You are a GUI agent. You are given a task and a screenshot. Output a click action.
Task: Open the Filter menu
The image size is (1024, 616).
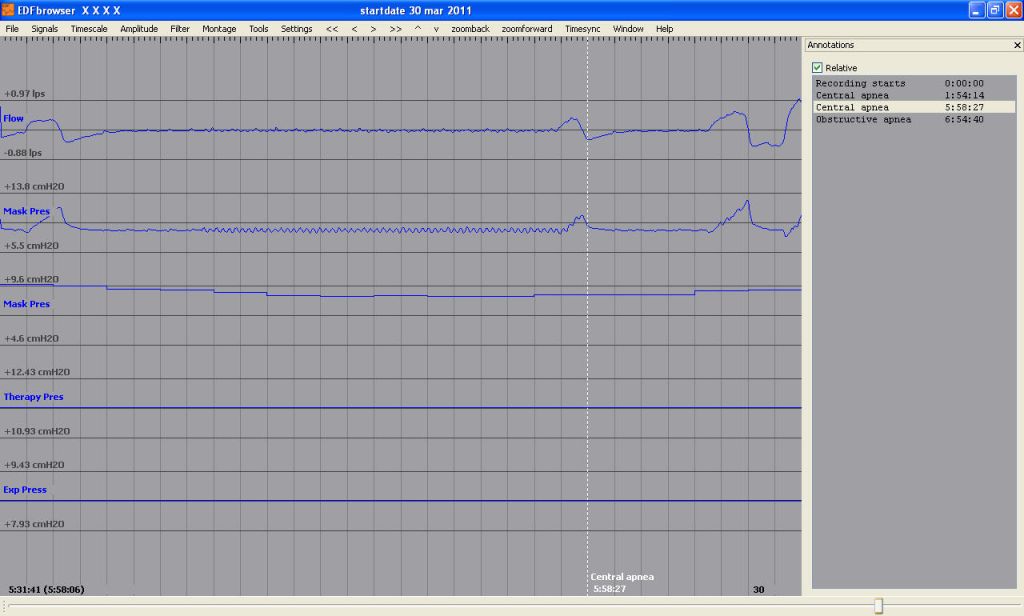click(180, 29)
